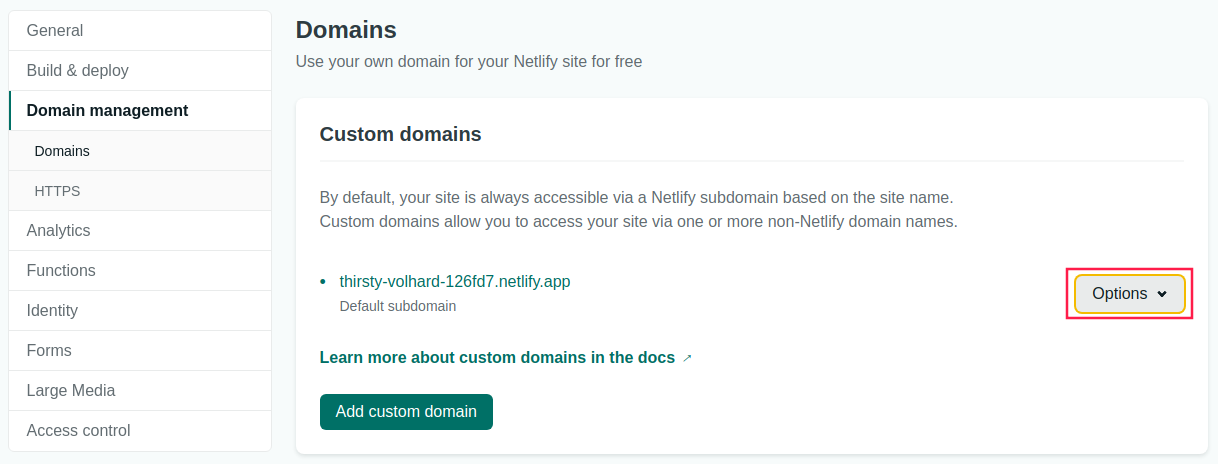Open the Learn more about custom domains docs link
Screen dimensions: 1218x464
[x=497, y=357]
